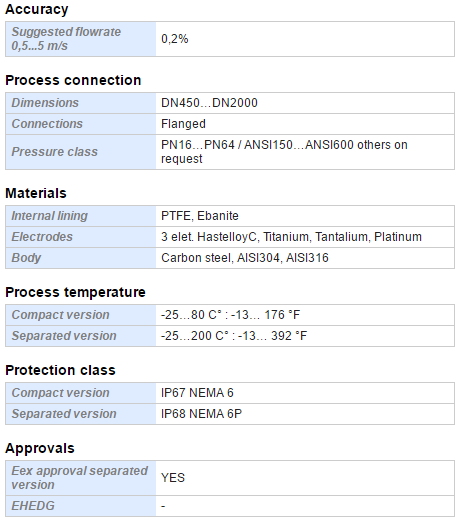Click the Process temperature heading
462x530 pixels.
click(x=75, y=292)
